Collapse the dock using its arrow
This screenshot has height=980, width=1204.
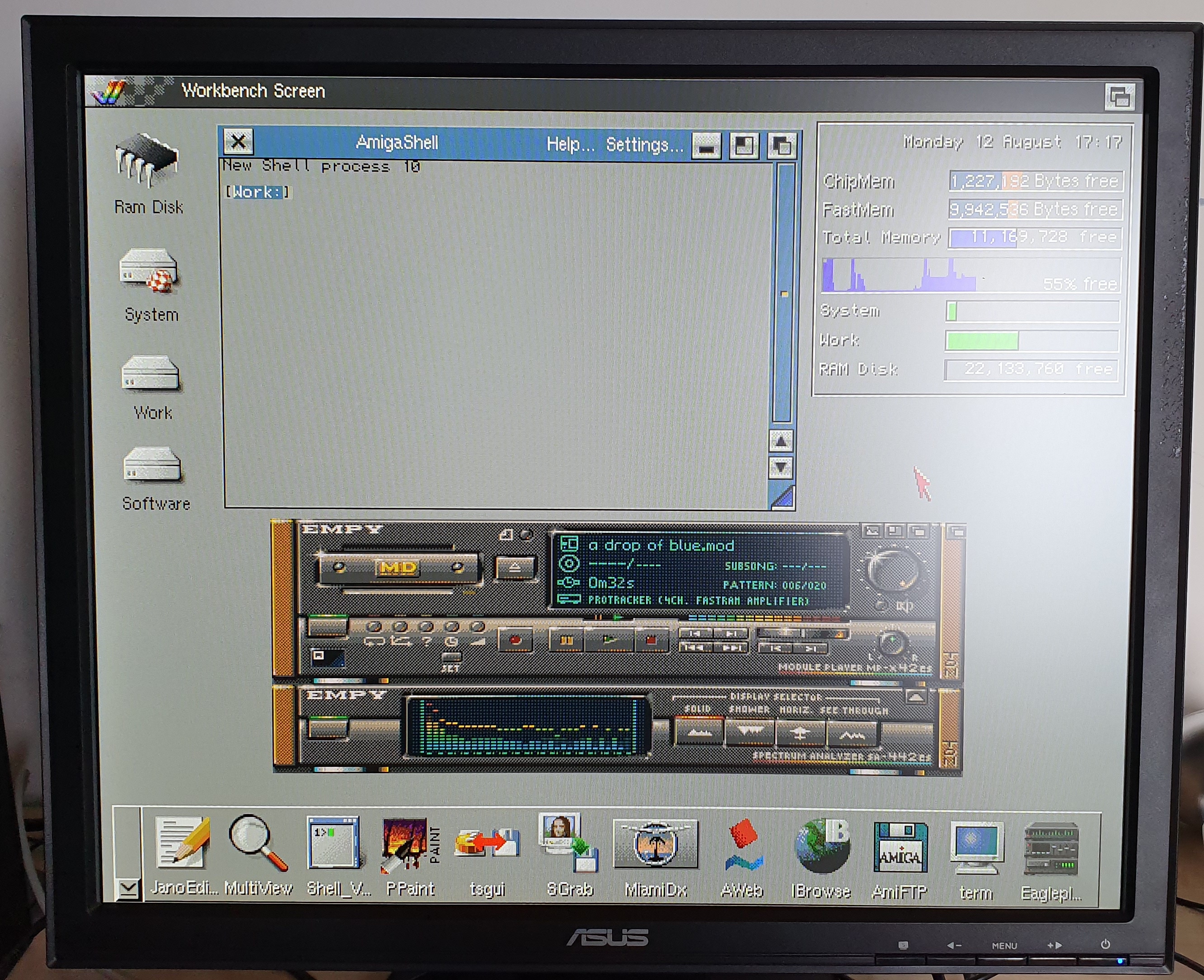(128, 890)
